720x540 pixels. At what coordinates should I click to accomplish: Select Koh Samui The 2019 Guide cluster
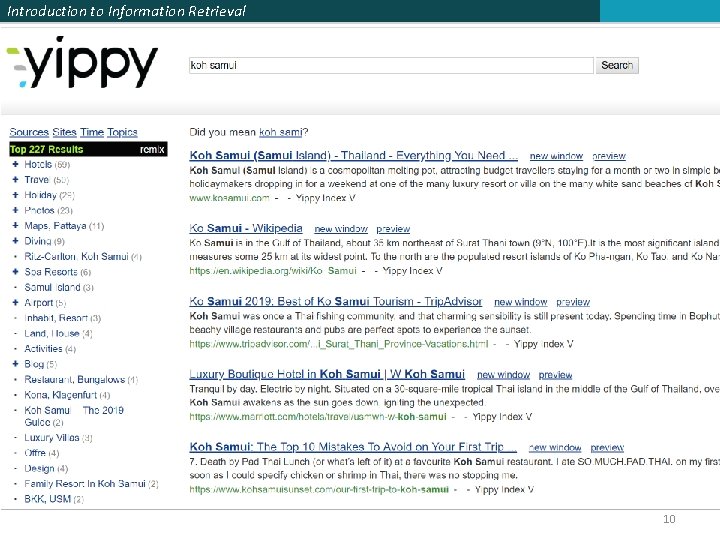click(x=74, y=416)
